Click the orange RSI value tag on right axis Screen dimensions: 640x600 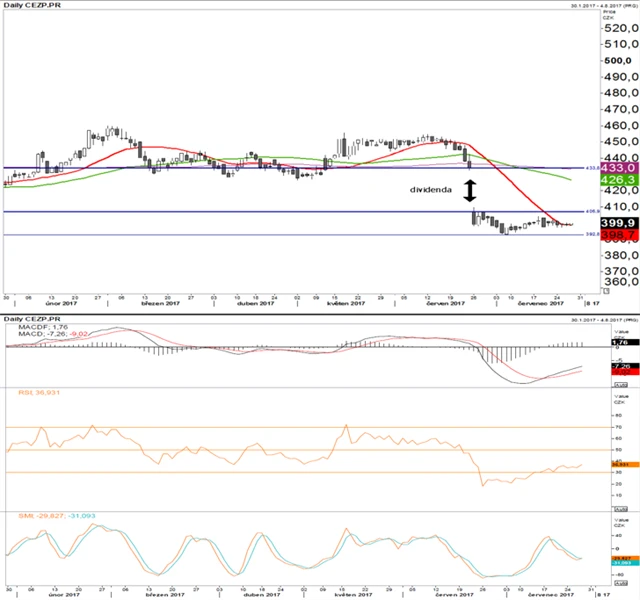(x=619, y=464)
